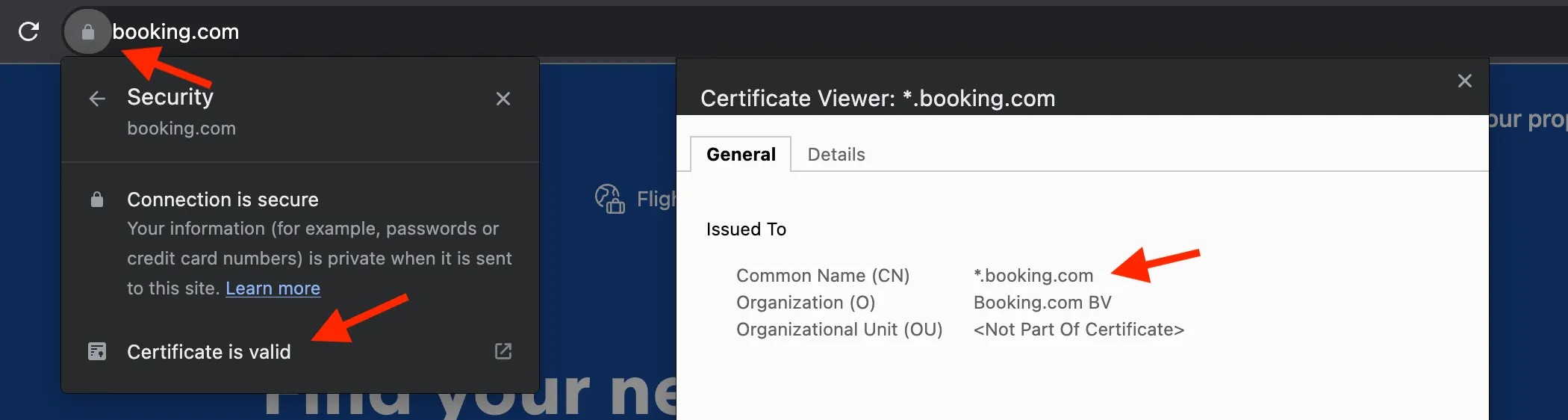Screen dimensions: 1568x420
Task: Click the certificate icon beside Certificate is valid
Action: tap(97, 351)
